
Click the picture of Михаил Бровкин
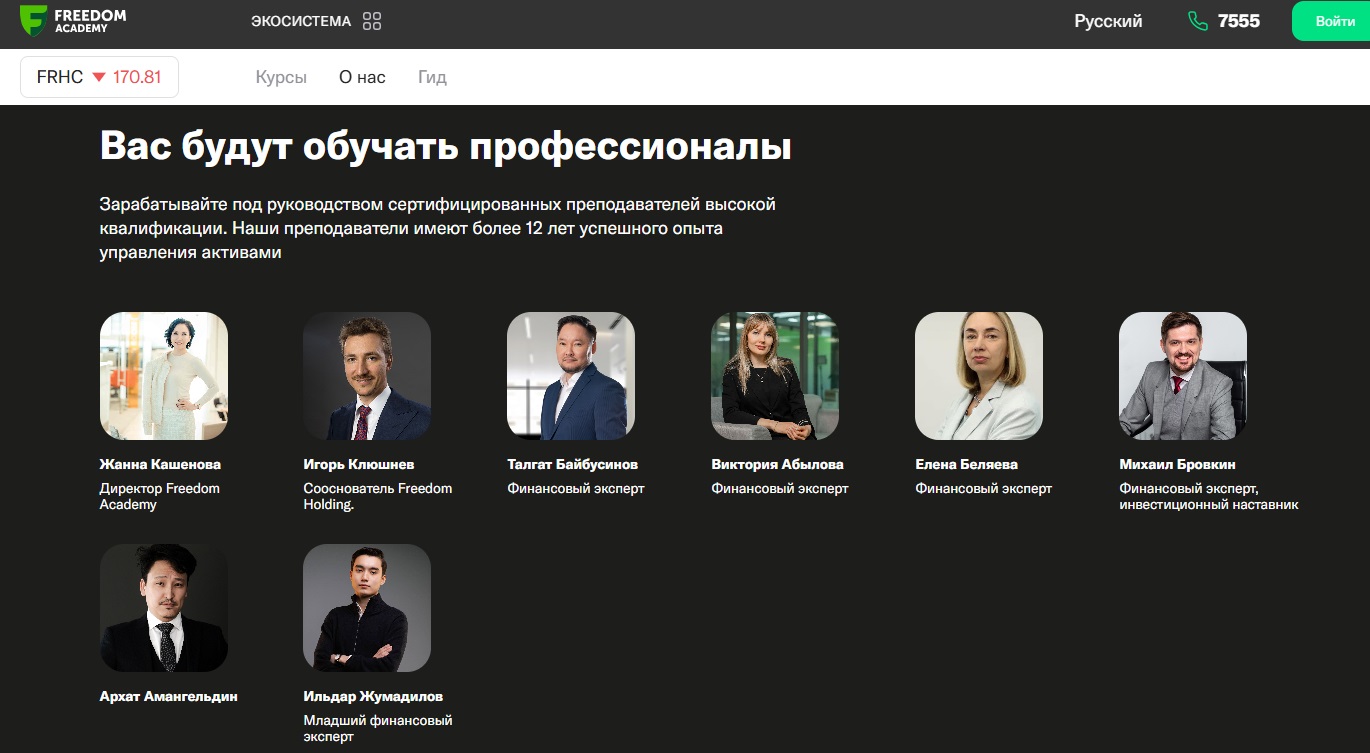pos(1182,376)
